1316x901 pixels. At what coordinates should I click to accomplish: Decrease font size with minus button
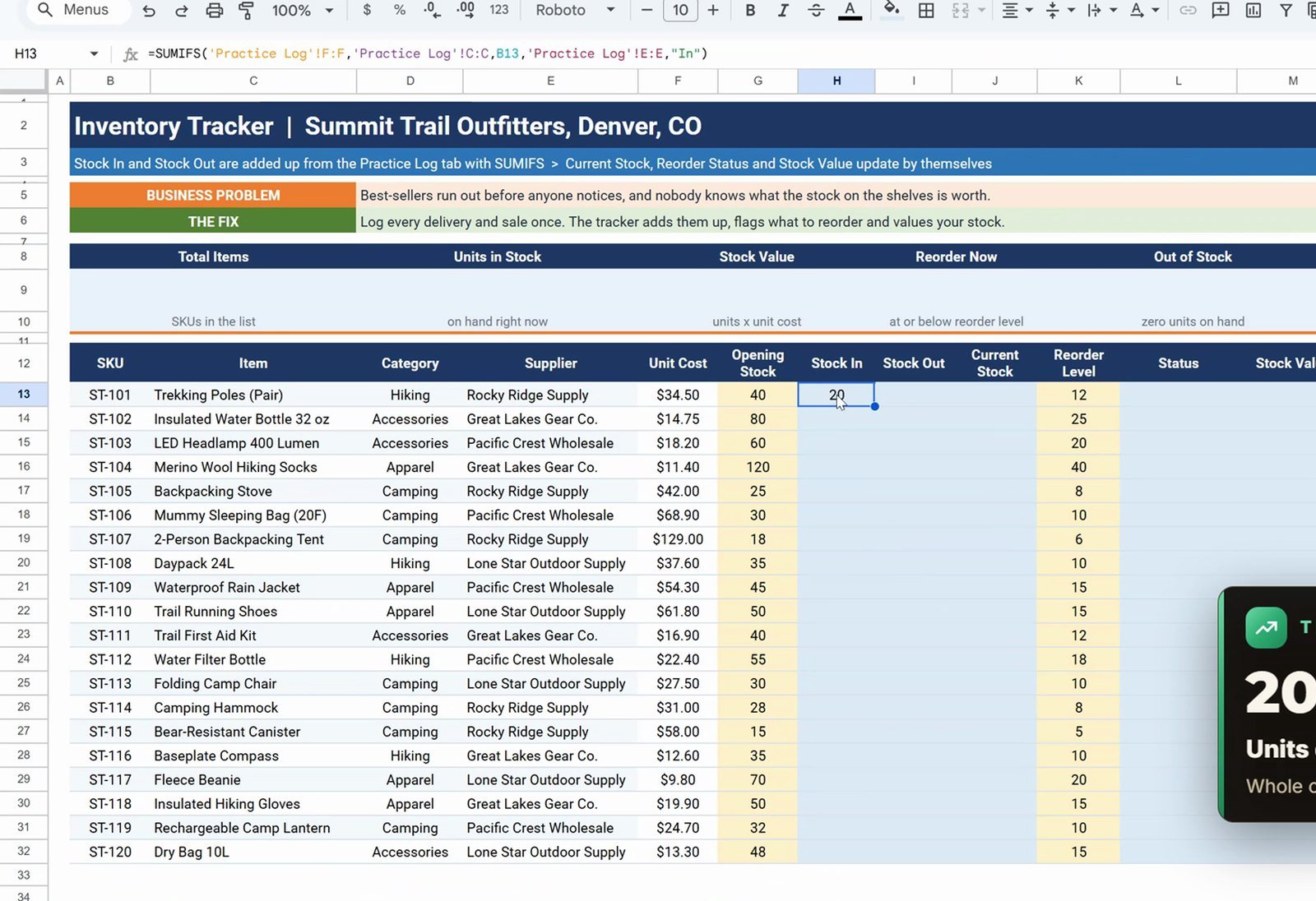pyautogui.click(x=647, y=10)
